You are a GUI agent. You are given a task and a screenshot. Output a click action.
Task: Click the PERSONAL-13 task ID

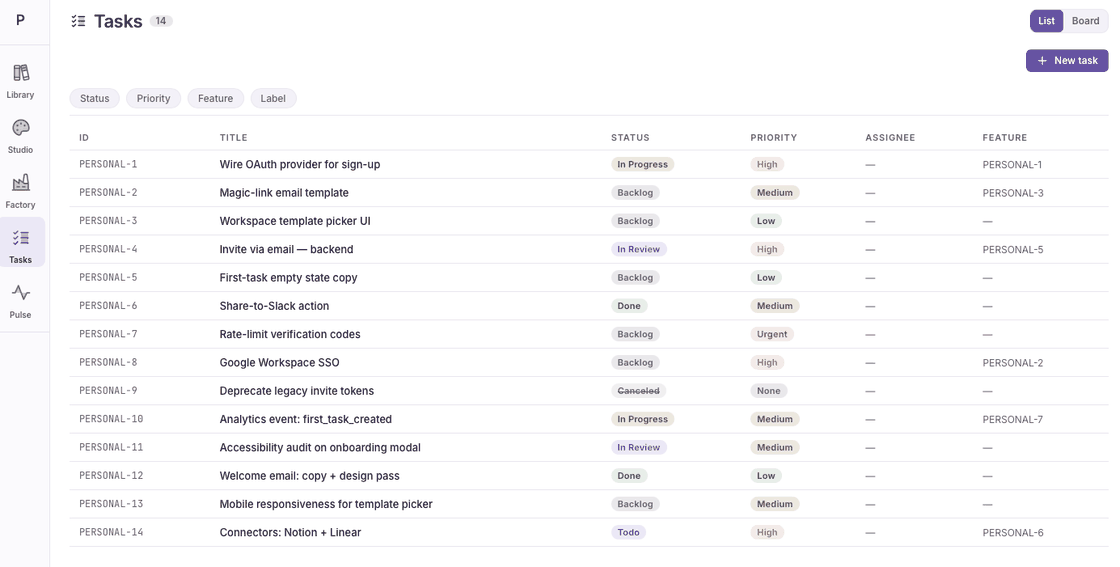pos(111,504)
